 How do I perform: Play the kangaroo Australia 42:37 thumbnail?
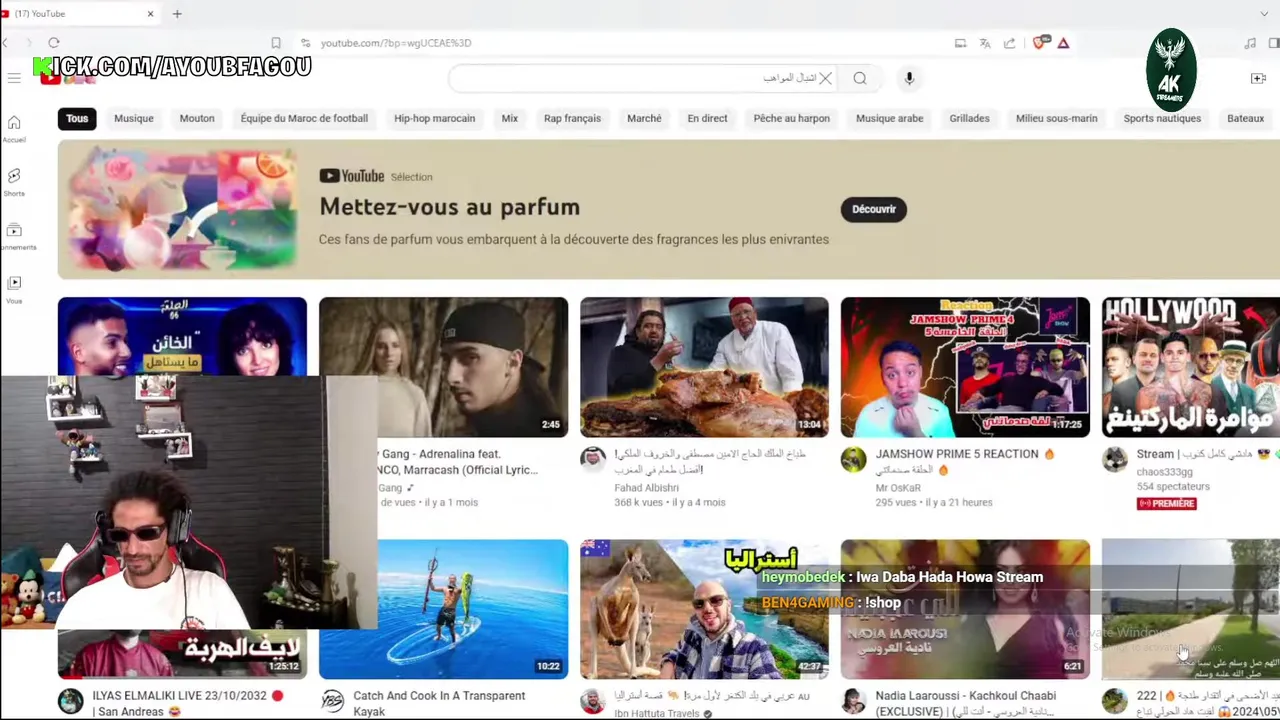704,609
